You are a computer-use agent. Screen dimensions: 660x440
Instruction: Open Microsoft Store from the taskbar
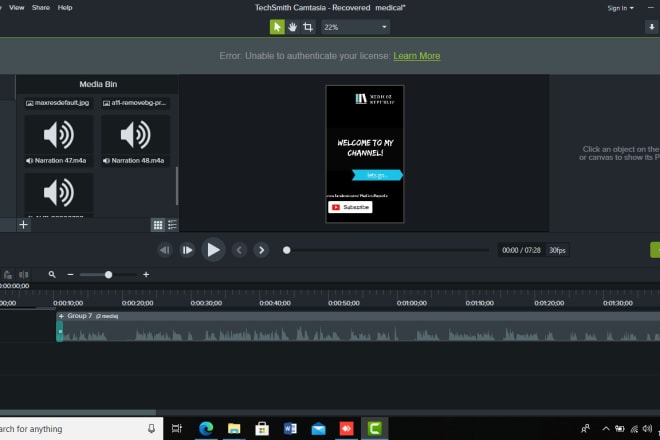click(262, 429)
